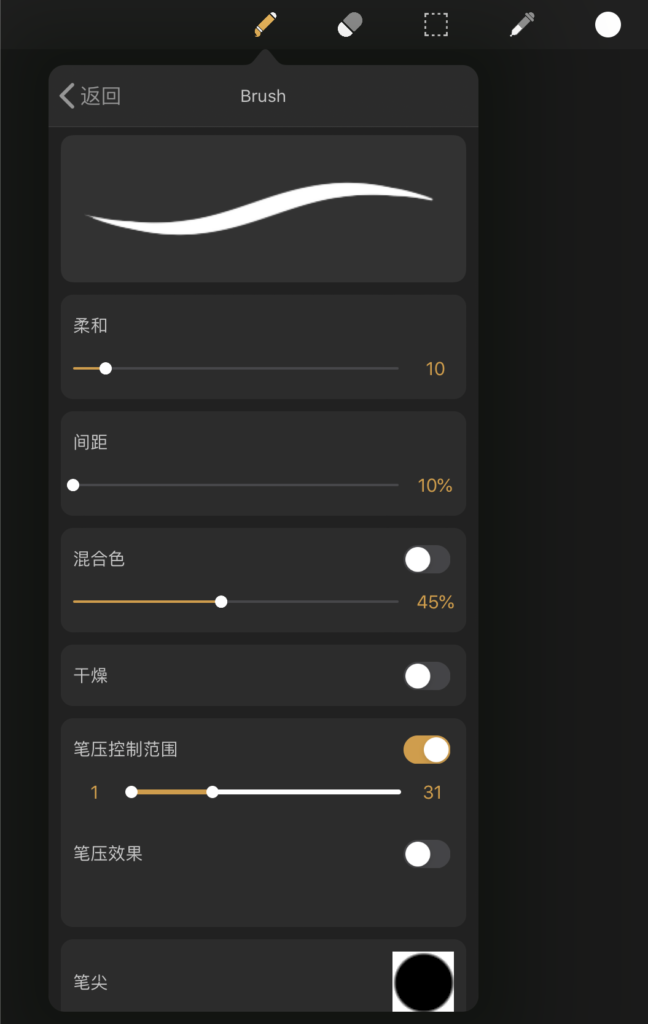The width and height of the screenshot is (648, 1024).
Task: Click the 间距 value 10%
Action: click(x=435, y=485)
